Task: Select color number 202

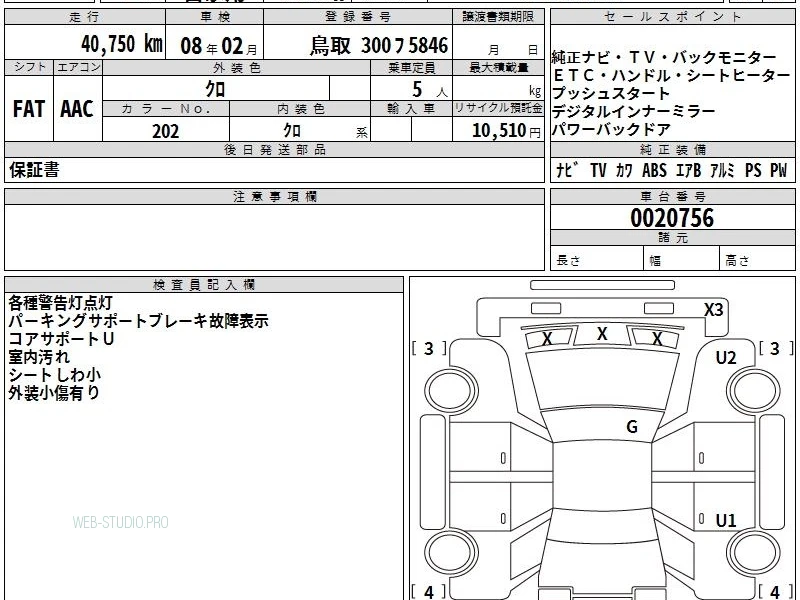Action: pos(166,131)
